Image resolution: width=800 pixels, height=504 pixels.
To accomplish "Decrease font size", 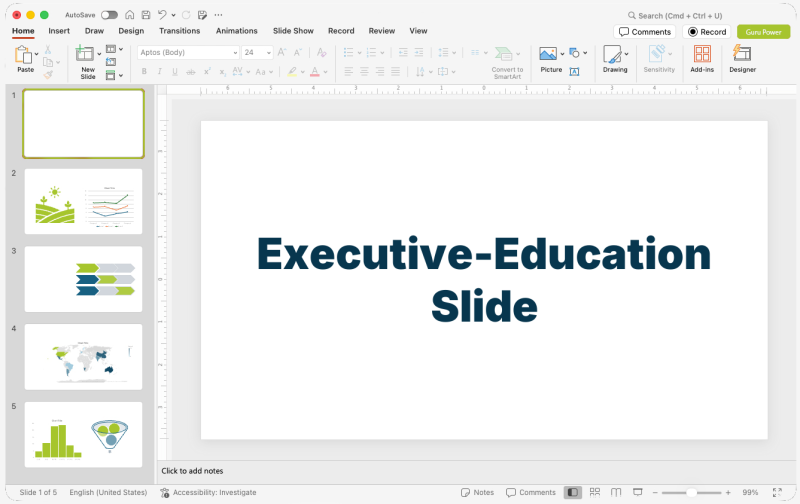I will [x=298, y=53].
